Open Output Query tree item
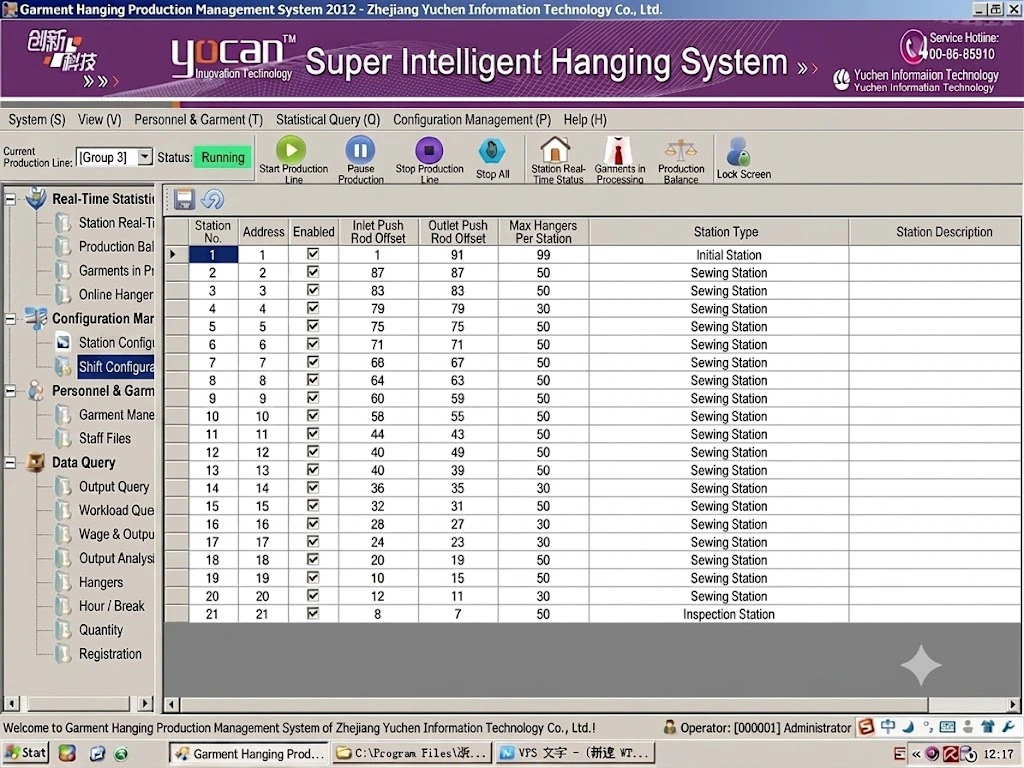The height and width of the screenshot is (768, 1024). (114, 487)
